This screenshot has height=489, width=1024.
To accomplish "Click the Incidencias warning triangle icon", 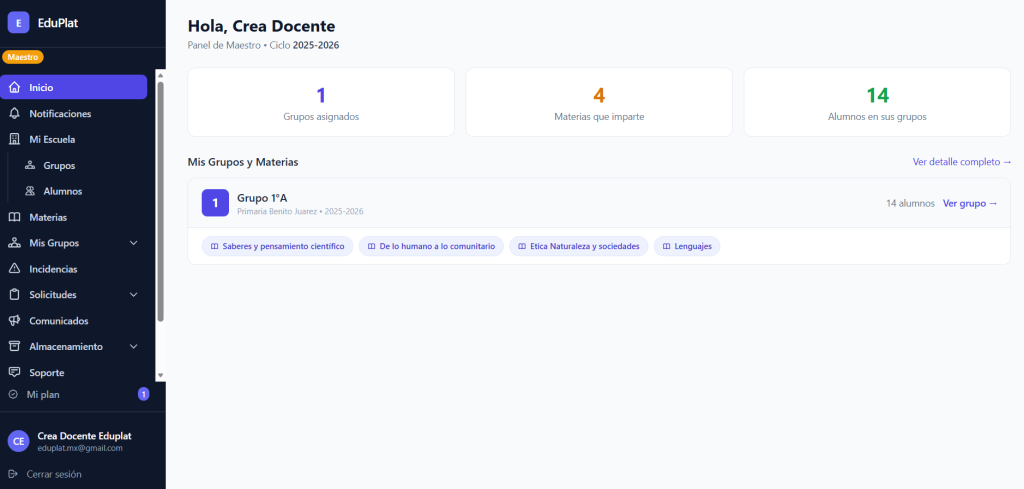I will pyautogui.click(x=14, y=269).
